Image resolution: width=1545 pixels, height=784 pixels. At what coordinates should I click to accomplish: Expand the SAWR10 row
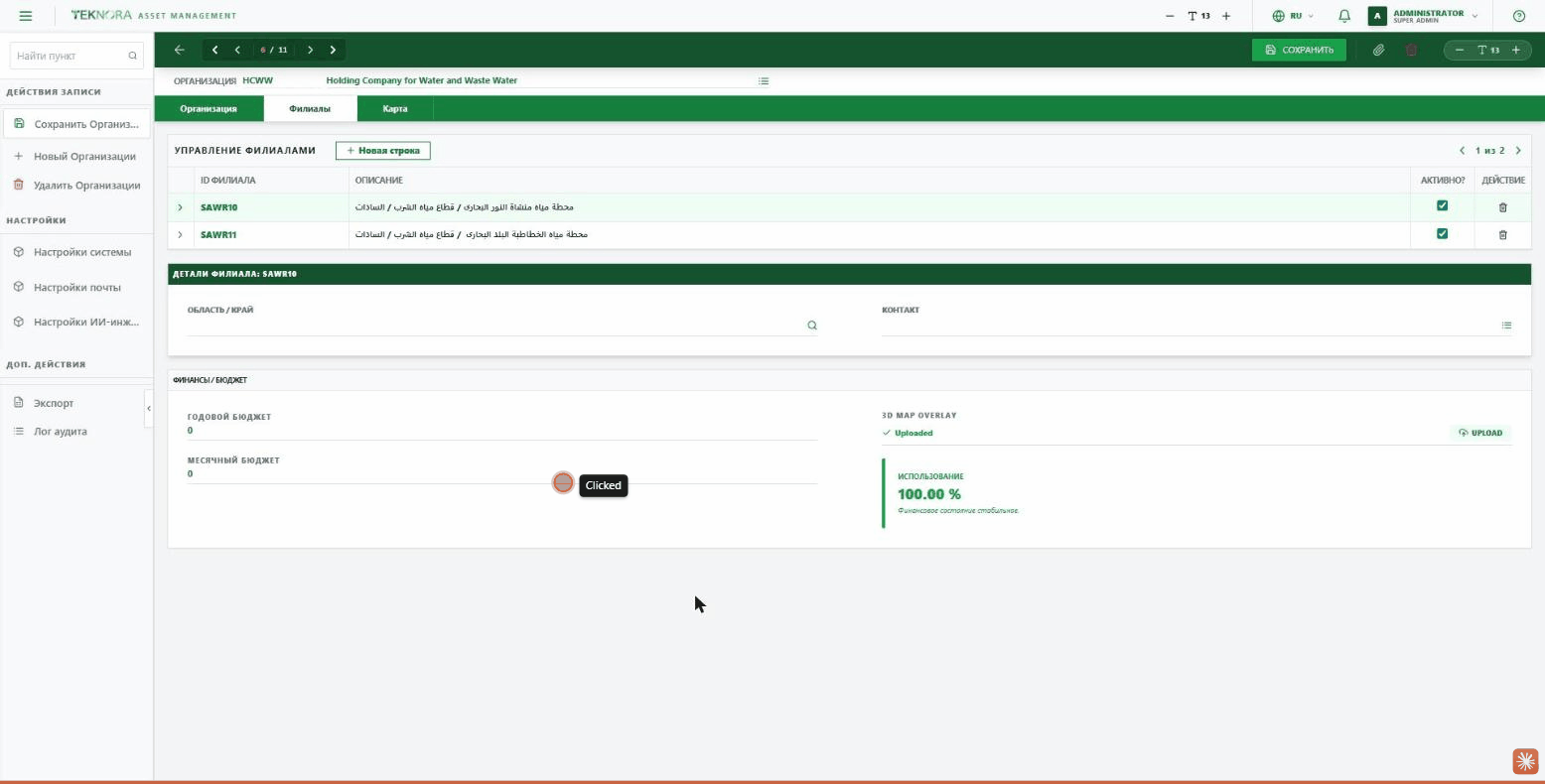(x=180, y=207)
